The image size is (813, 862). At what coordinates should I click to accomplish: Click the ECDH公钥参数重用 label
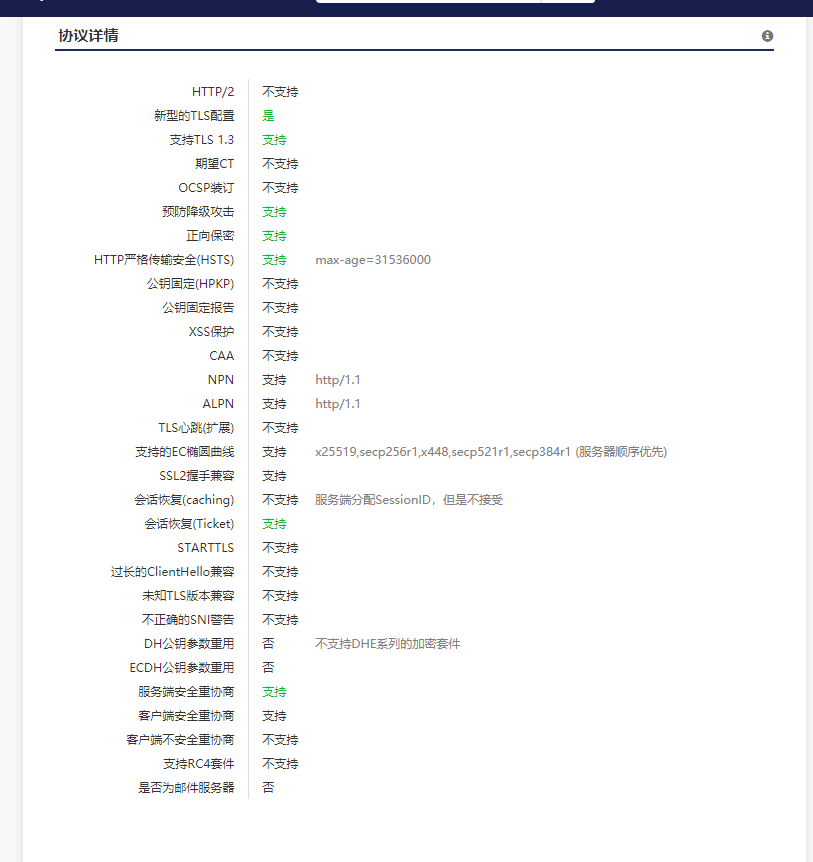(182, 668)
